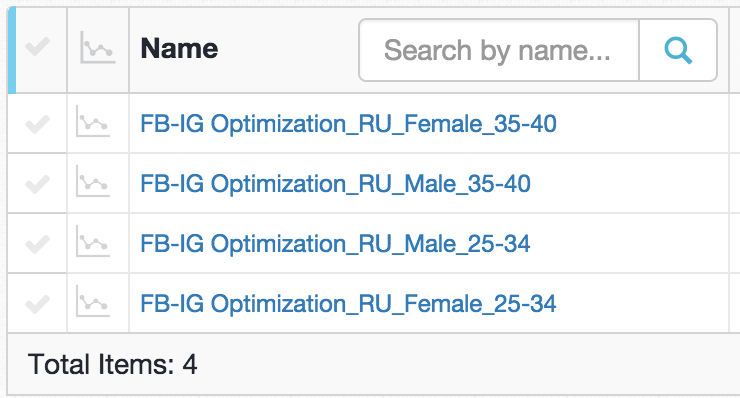Image resolution: width=740 pixels, height=398 pixels.
Task: Tick the checkmark for RU_Male_25-34 row
Action: click(37, 244)
